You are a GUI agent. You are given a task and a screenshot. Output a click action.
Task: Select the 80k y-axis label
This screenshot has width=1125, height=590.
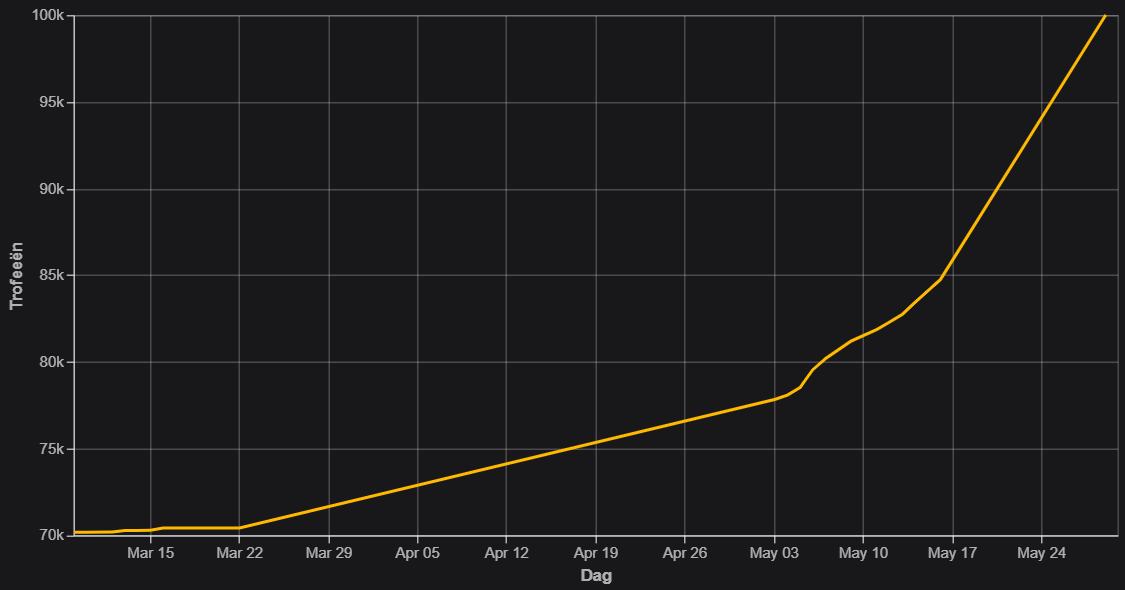52,362
